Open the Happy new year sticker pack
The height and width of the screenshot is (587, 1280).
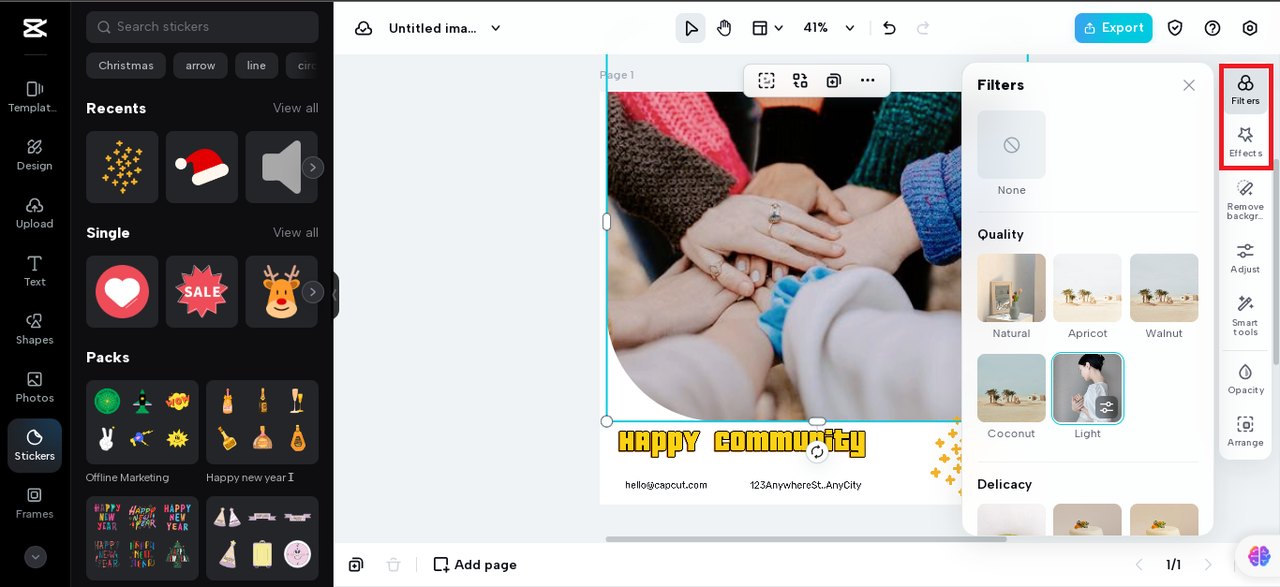pos(262,422)
